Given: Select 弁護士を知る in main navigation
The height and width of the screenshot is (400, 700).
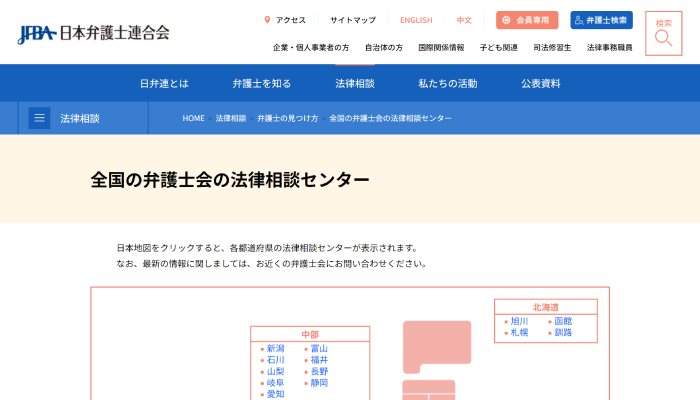Looking at the screenshot, I should point(262,83).
